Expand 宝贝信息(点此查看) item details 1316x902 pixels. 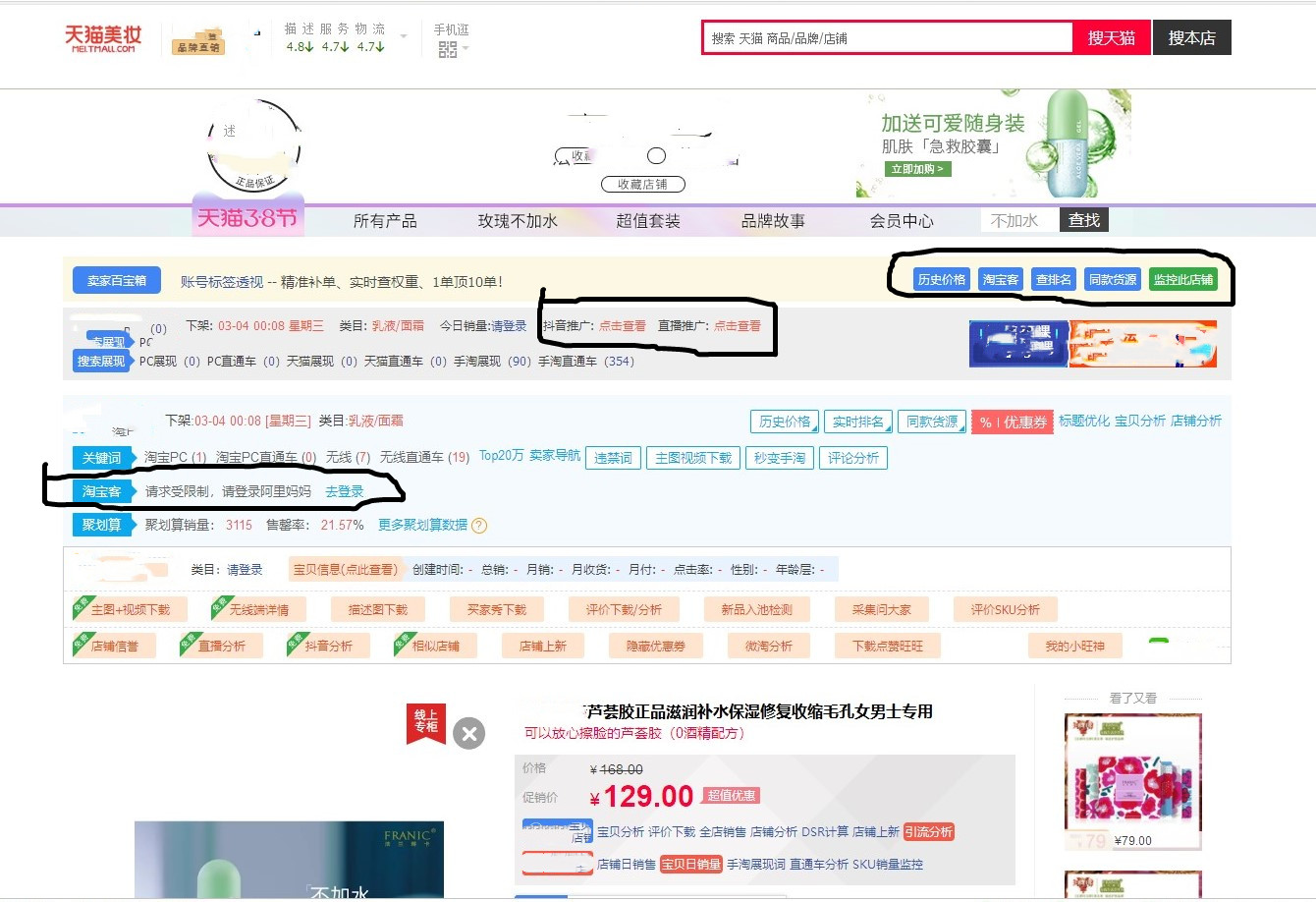pyautogui.click(x=346, y=569)
